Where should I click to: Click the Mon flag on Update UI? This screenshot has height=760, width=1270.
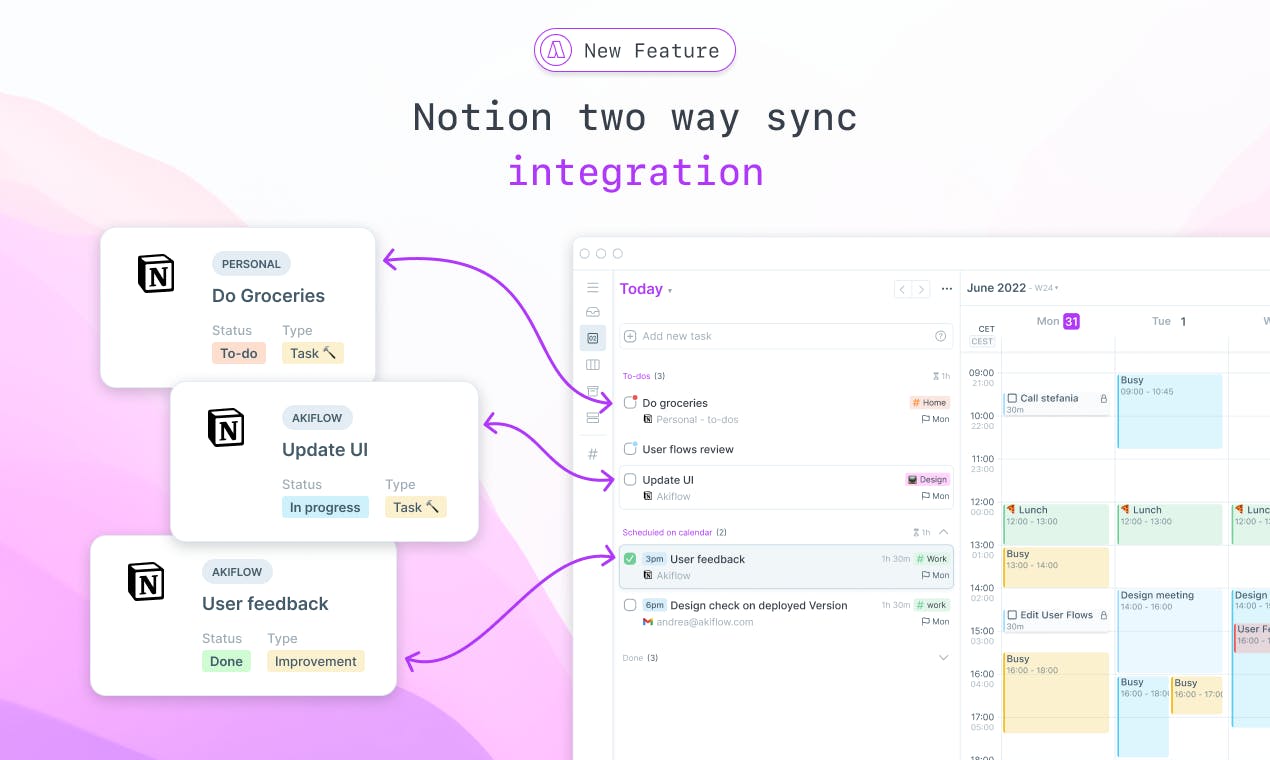point(936,496)
